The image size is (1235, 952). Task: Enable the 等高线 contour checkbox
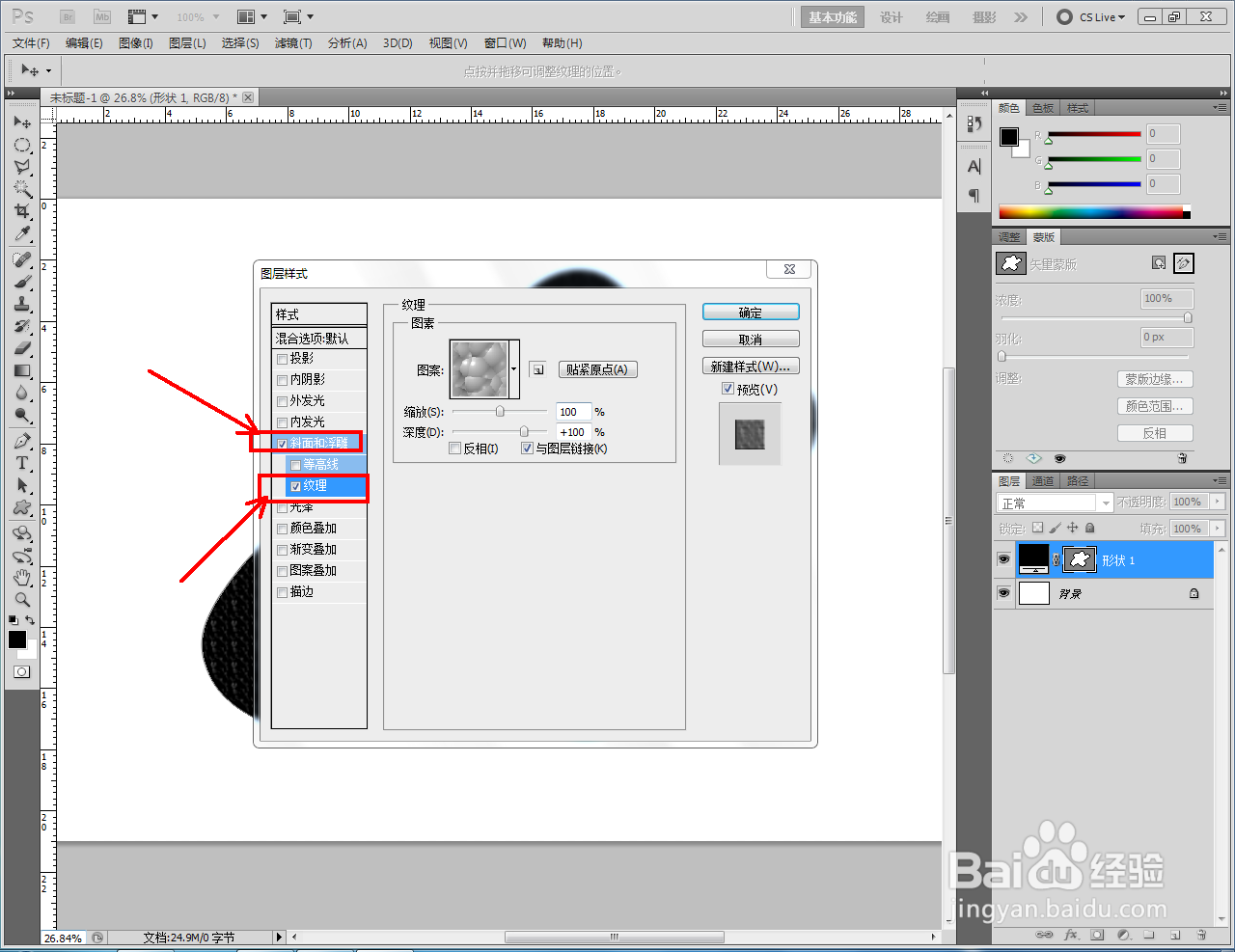point(296,465)
